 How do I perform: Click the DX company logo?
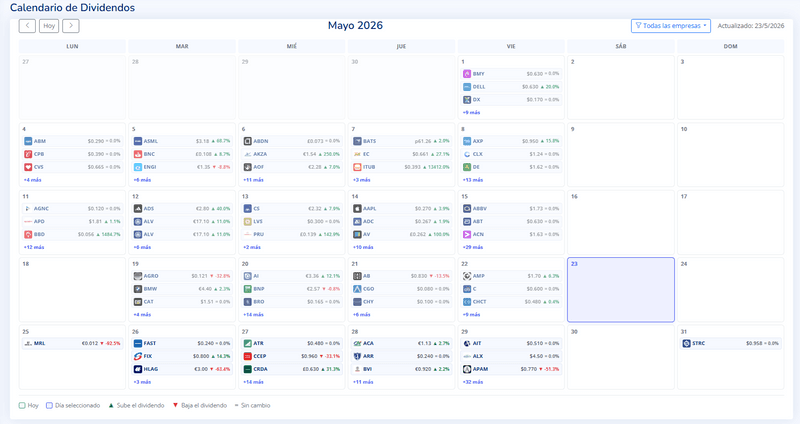[x=467, y=99]
